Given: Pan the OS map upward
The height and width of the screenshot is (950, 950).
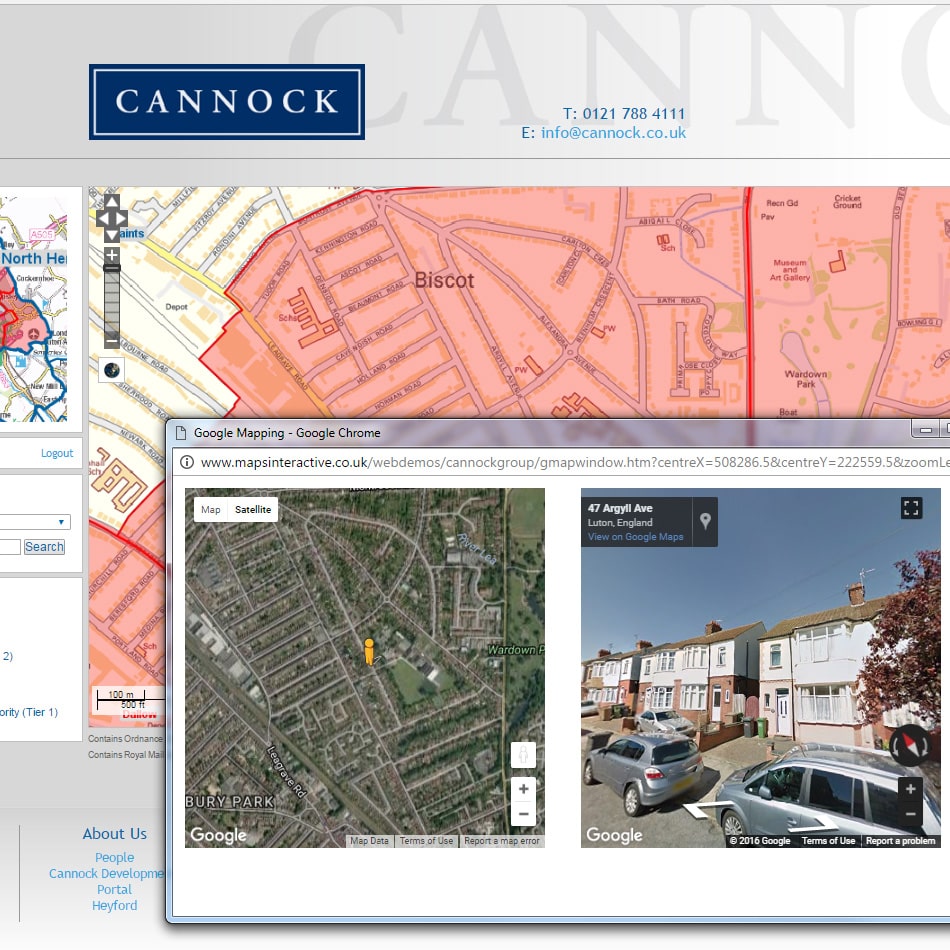Looking at the screenshot, I should (x=112, y=203).
